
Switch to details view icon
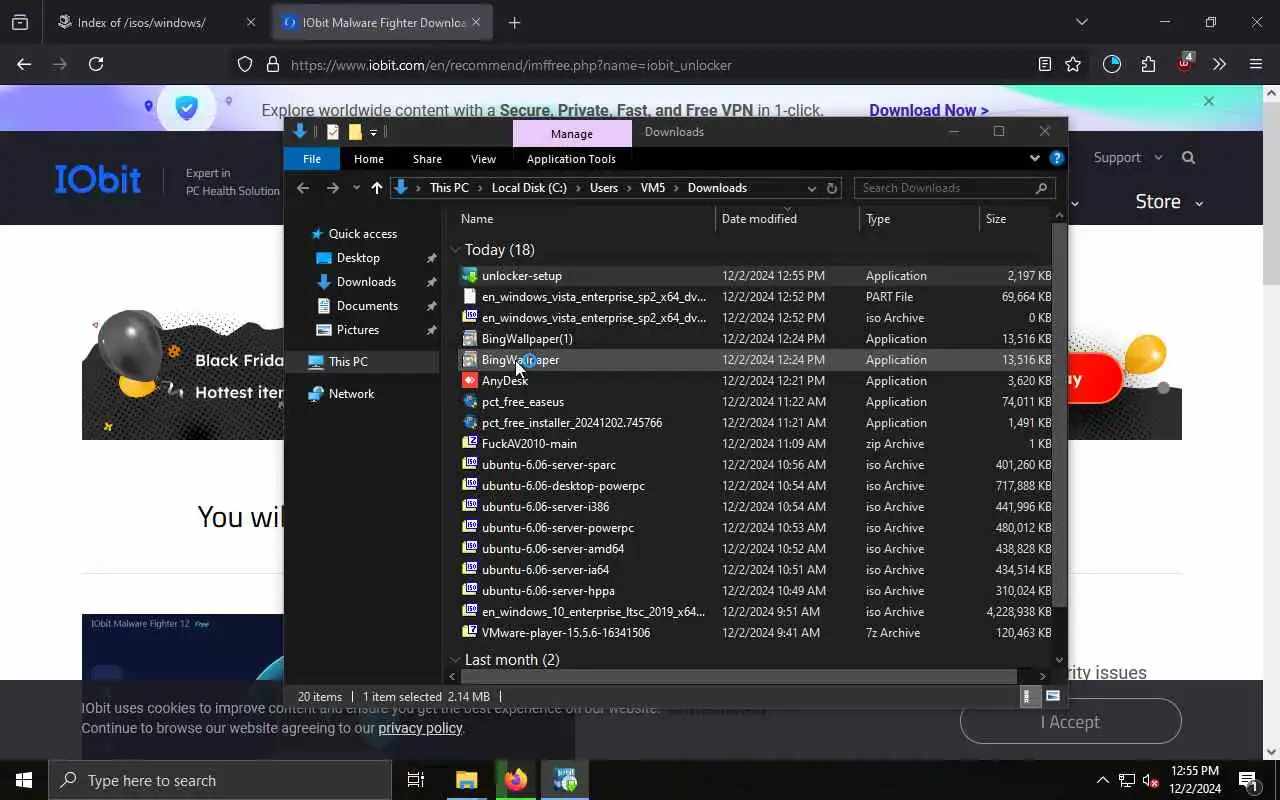pos(1027,696)
